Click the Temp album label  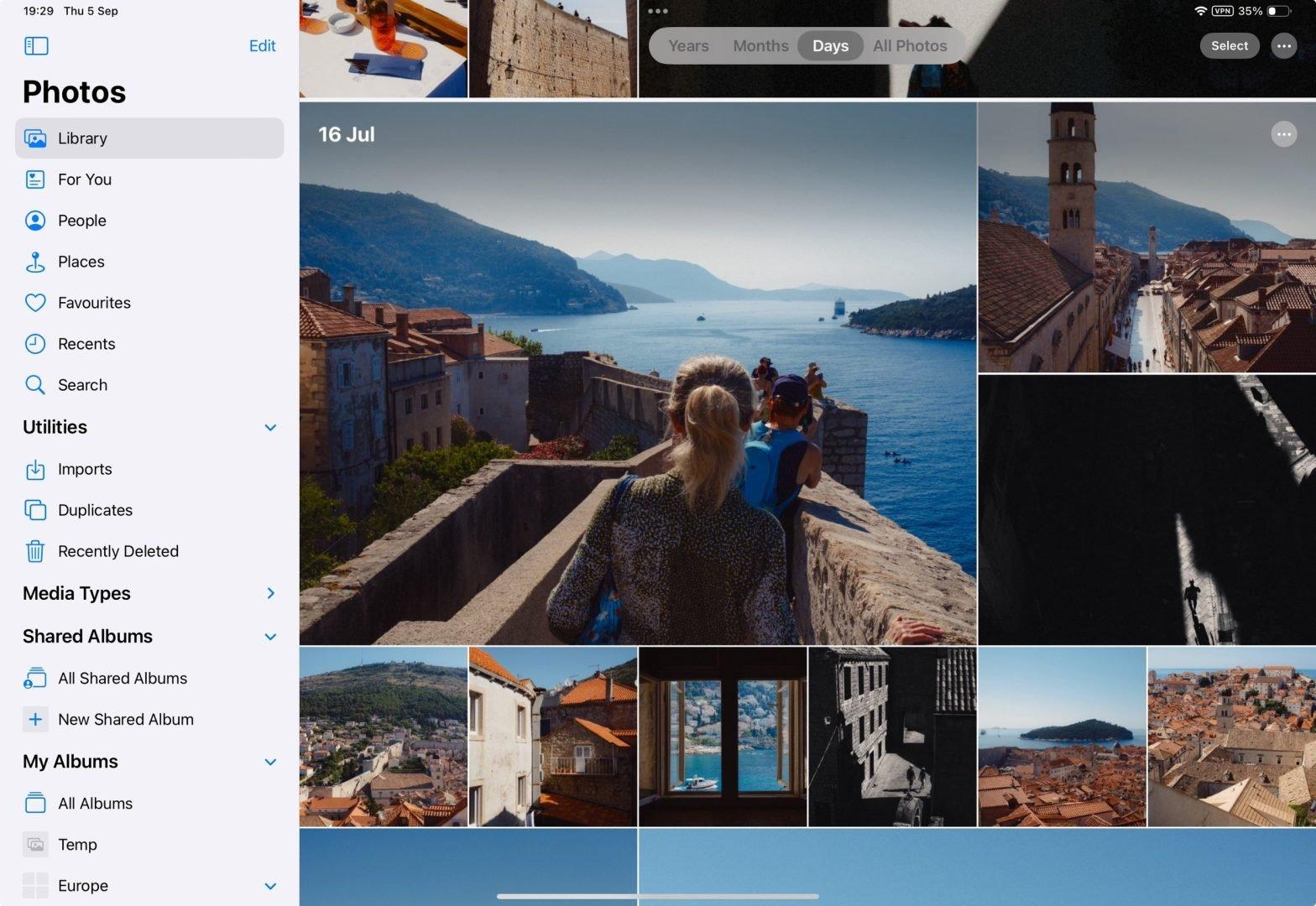(77, 844)
